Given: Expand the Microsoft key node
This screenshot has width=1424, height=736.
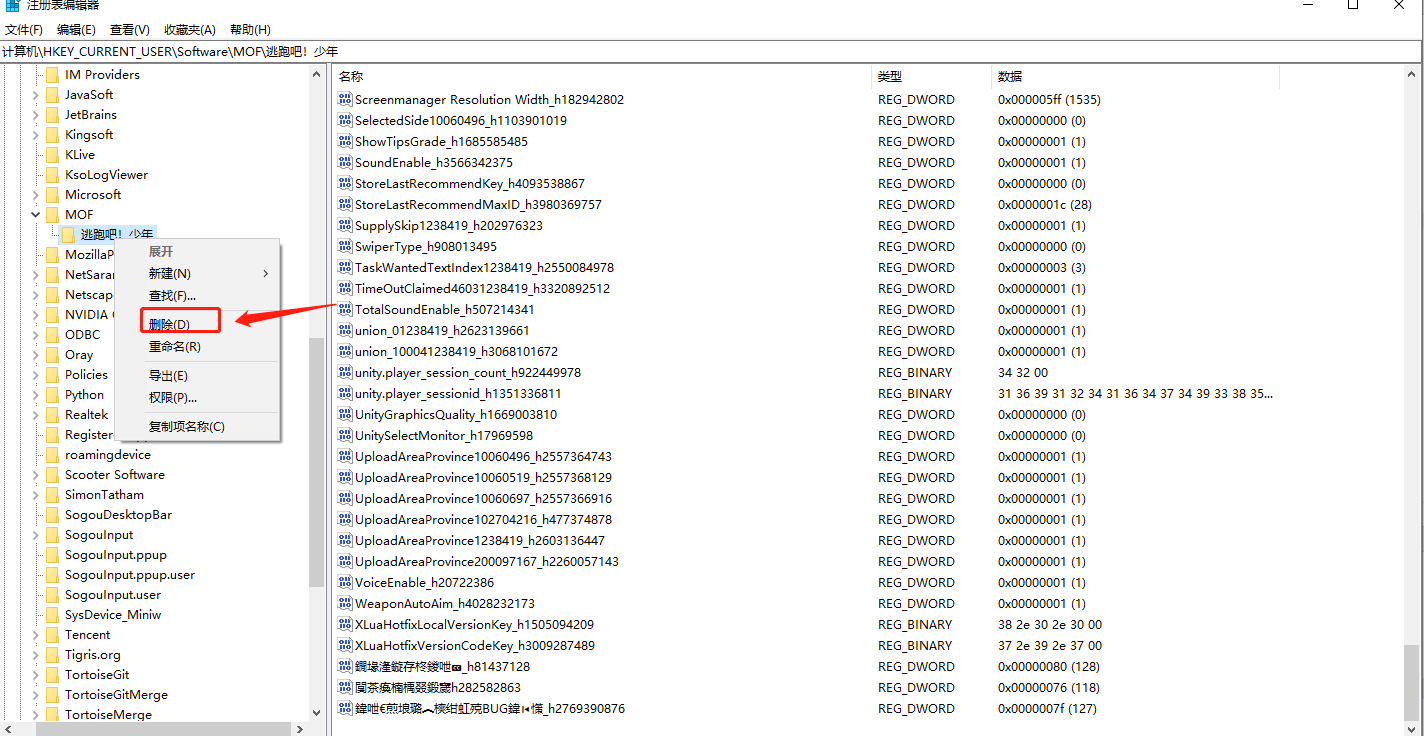Looking at the screenshot, I should [36, 195].
